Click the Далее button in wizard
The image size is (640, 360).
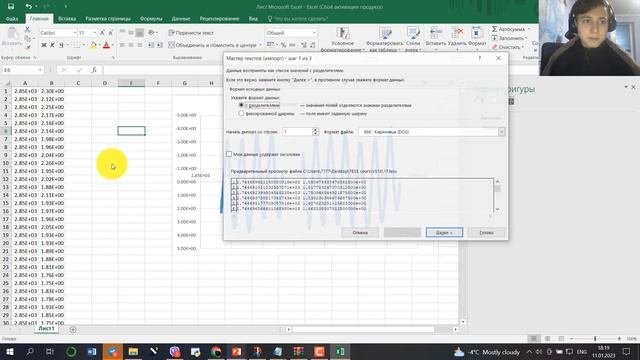pyautogui.click(x=444, y=232)
